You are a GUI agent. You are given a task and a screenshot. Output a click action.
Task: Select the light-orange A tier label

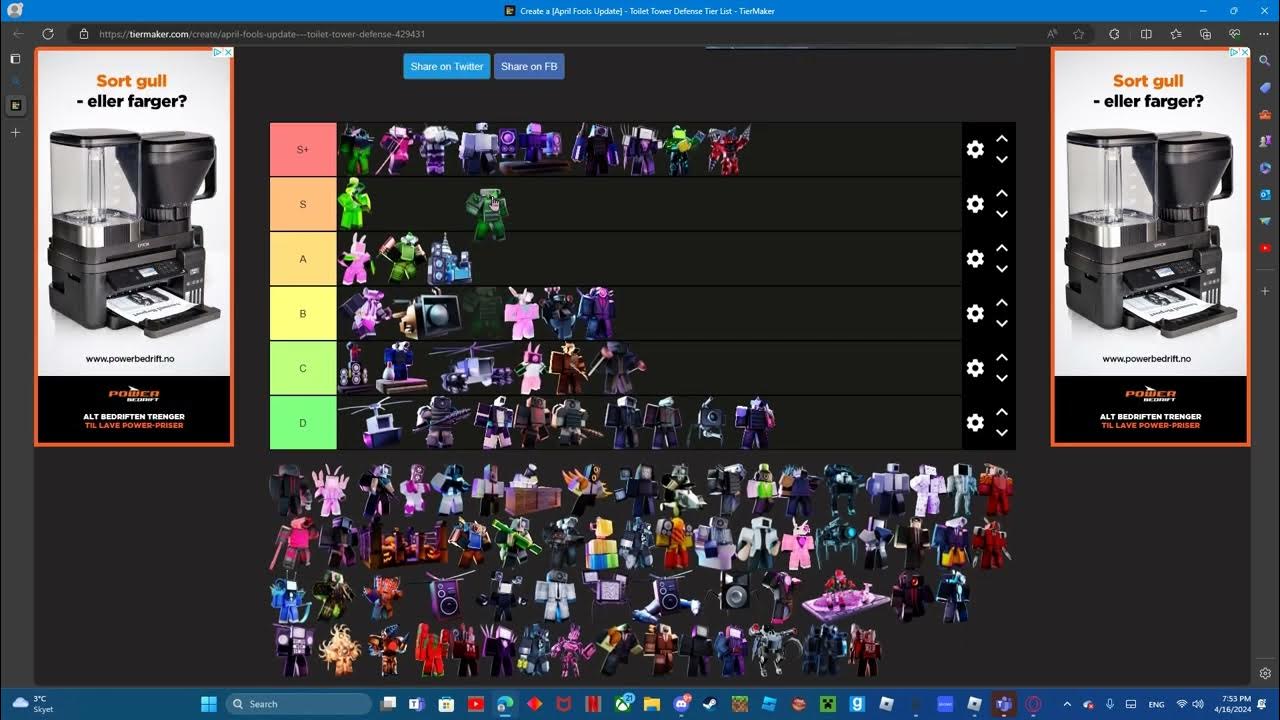[303, 259]
